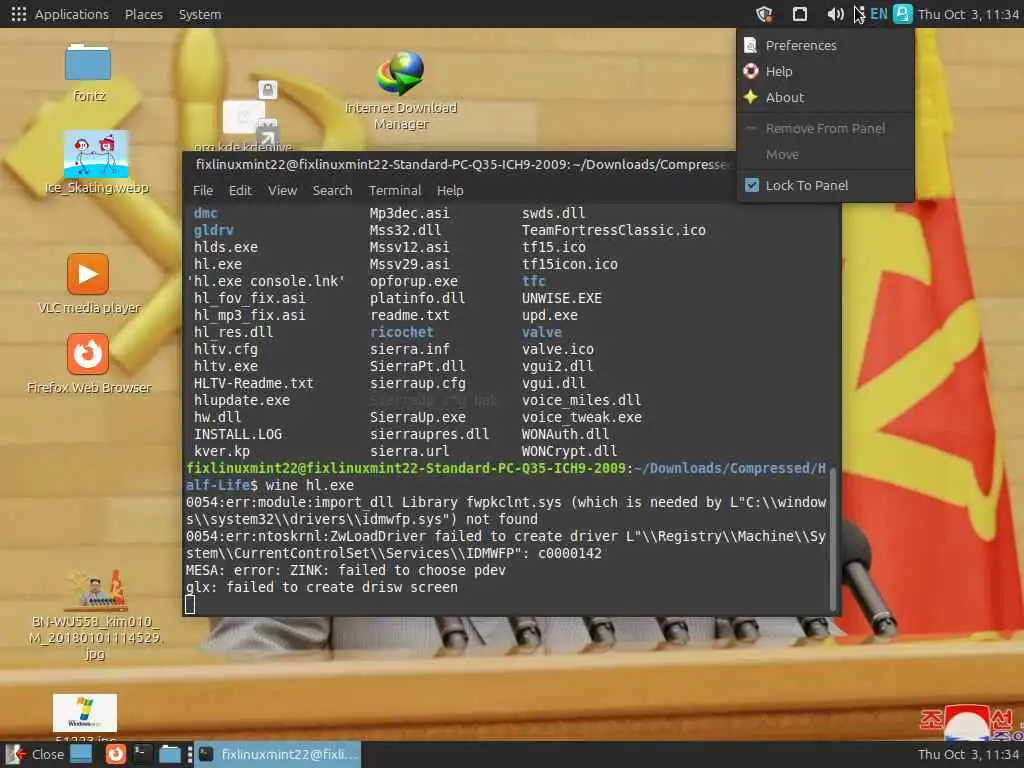Click the 'wine hl.exe' command text
Image resolution: width=1024 pixels, height=768 pixels.
[310, 485]
